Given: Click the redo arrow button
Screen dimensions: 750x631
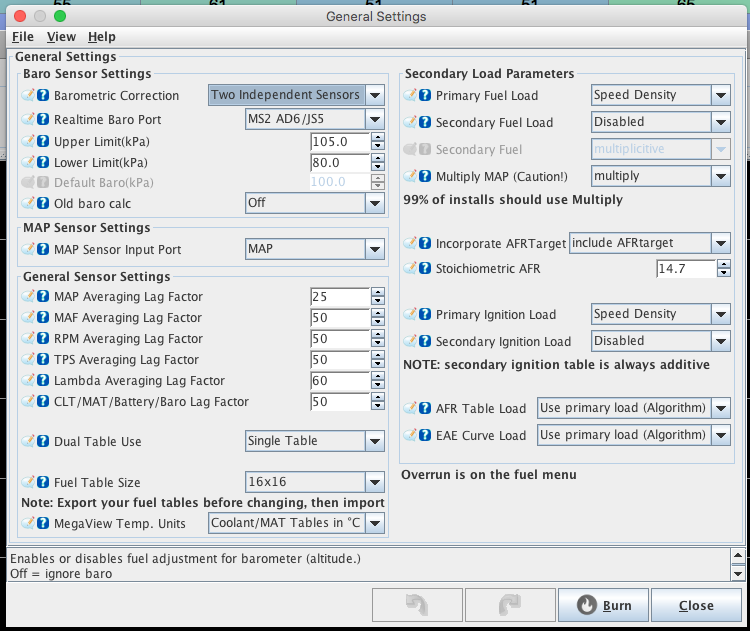Looking at the screenshot, I should pyautogui.click(x=509, y=605).
